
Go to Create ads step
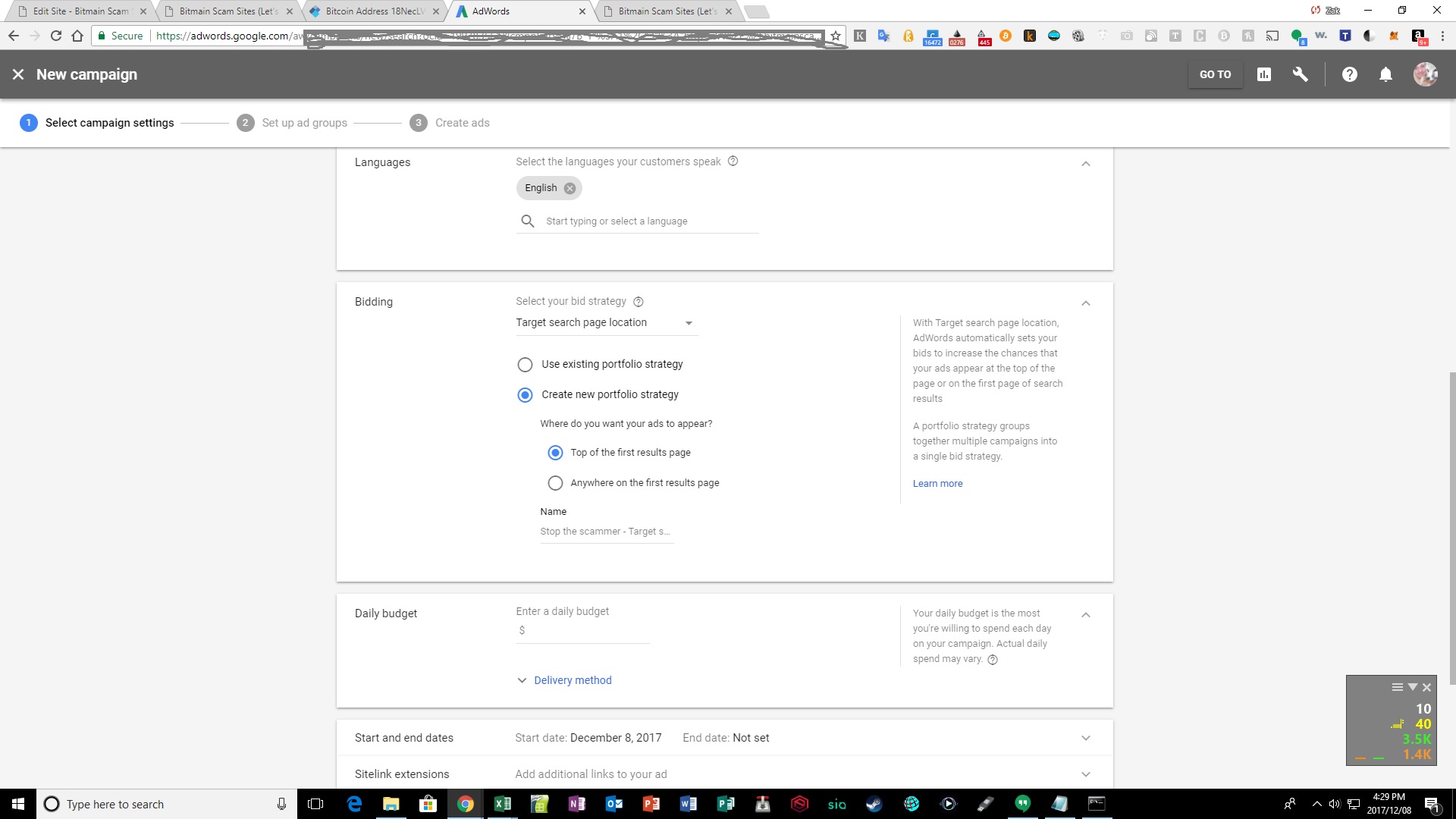click(450, 123)
